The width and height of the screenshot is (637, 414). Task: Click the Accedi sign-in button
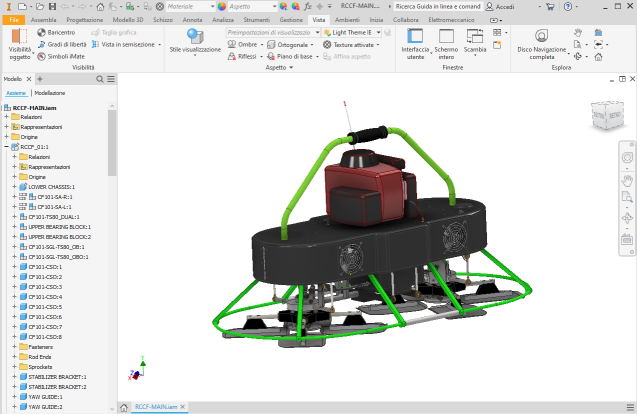(x=499, y=6)
